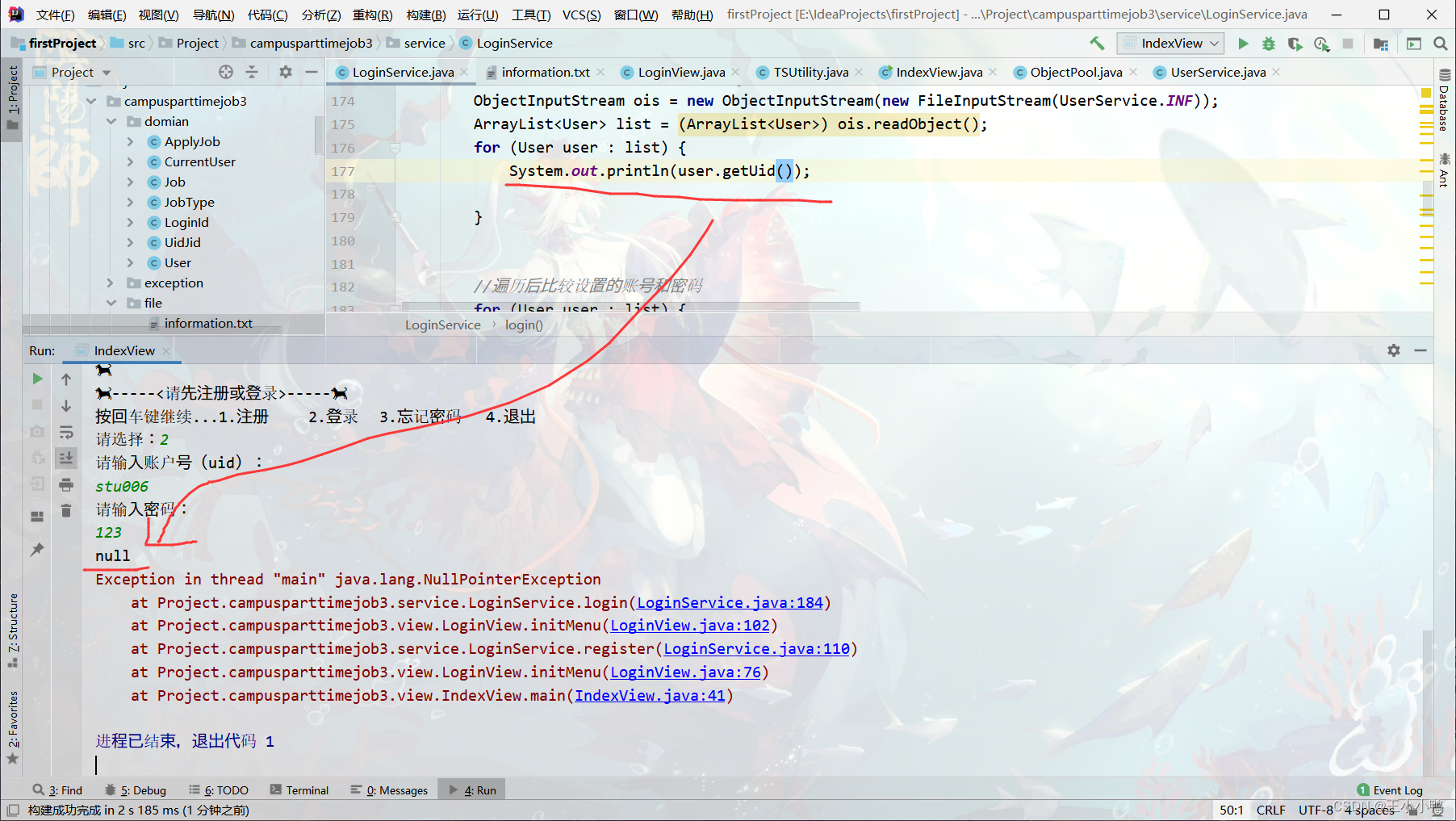Collapse the domian package

(111, 121)
